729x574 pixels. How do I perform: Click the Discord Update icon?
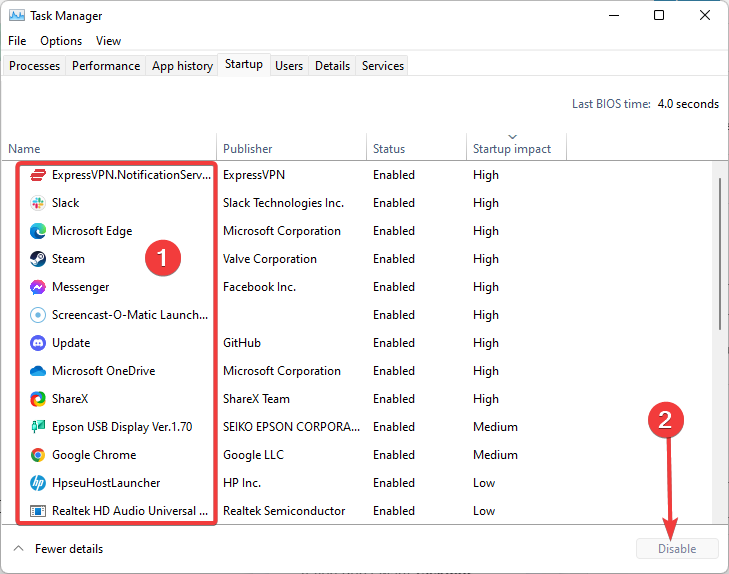coord(38,343)
